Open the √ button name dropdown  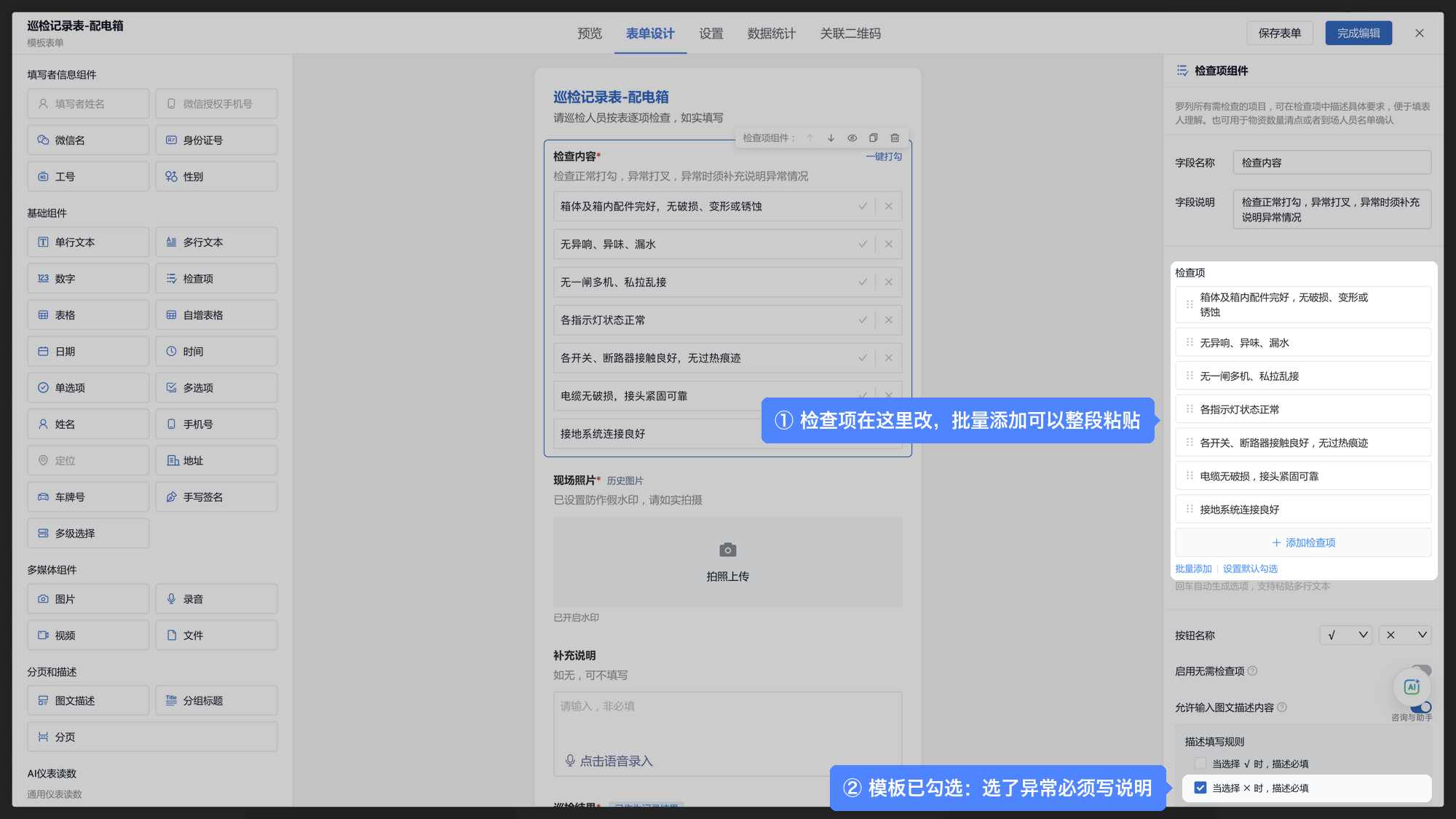[1346, 635]
